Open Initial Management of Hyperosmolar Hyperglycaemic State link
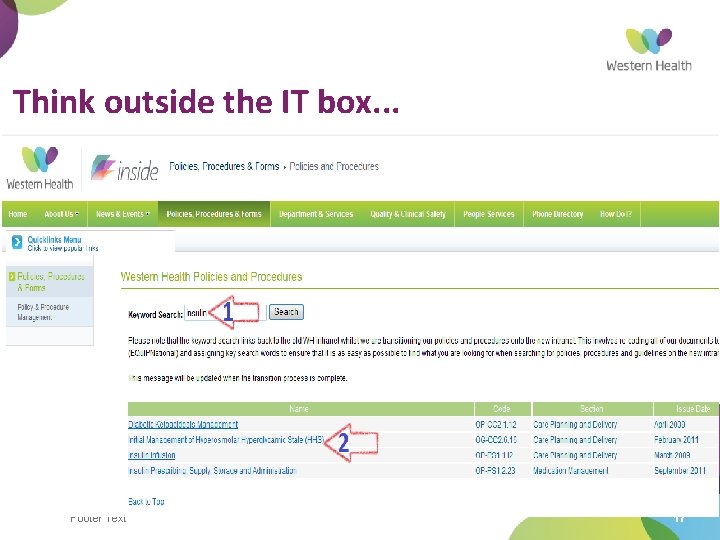This screenshot has height=540, width=720. pos(226,440)
